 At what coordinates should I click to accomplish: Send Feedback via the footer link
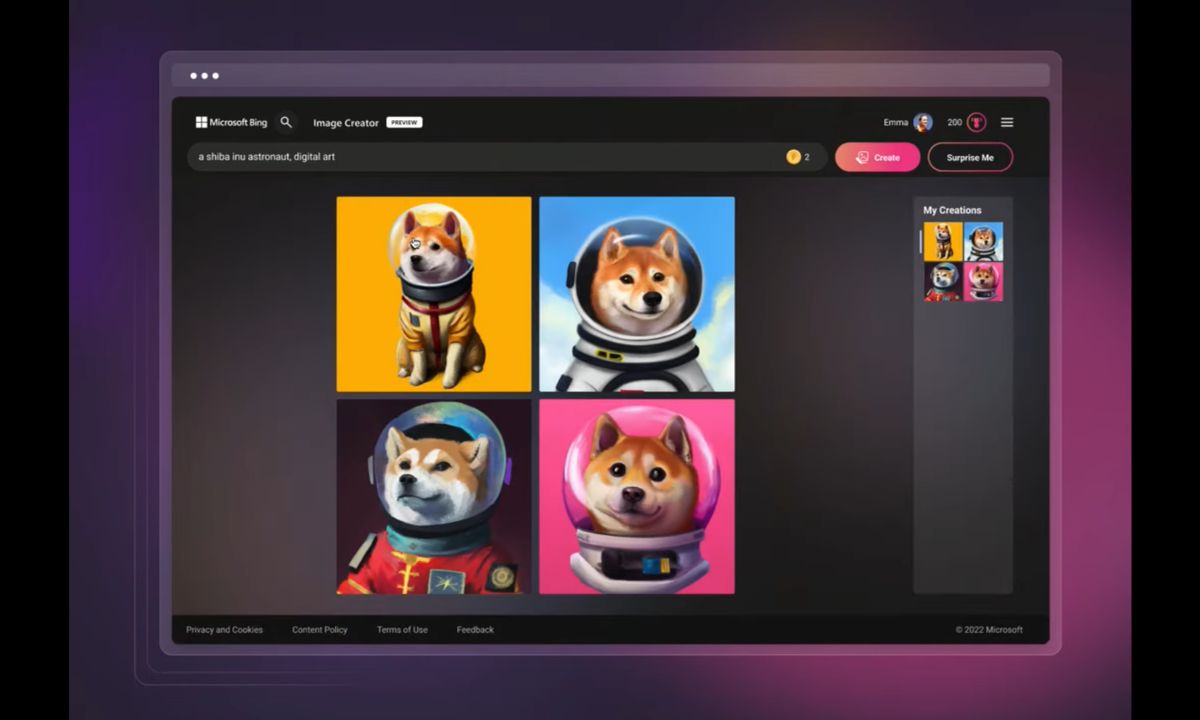point(475,630)
